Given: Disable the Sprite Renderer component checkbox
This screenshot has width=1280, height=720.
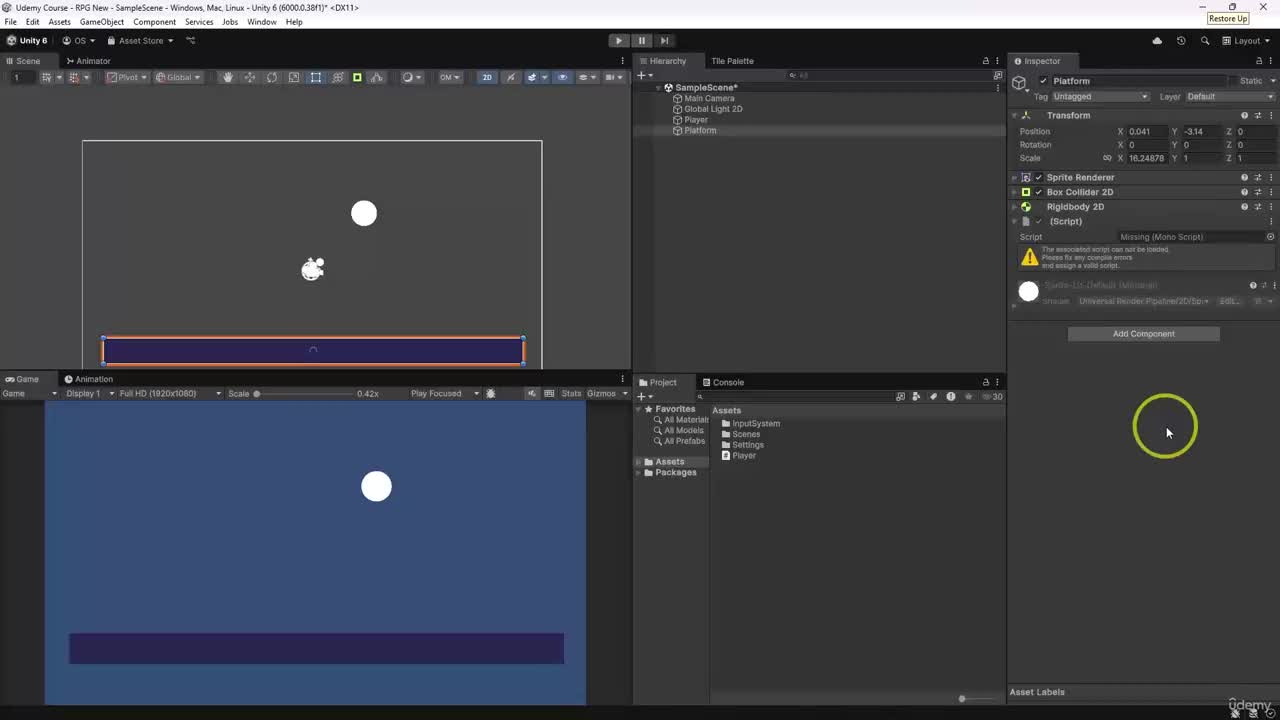Looking at the screenshot, I should point(1038,177).
